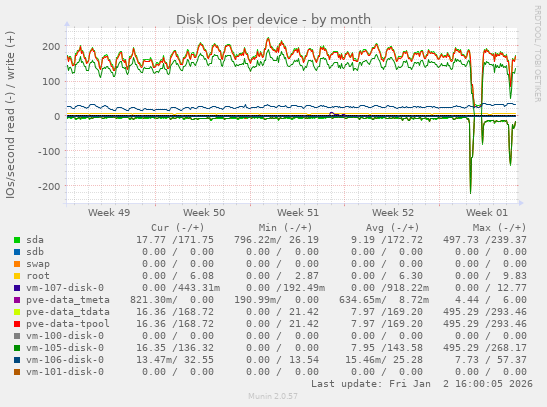
Task: Click the vm-107-disk-0 legend swatch
Action: (17, 288)
